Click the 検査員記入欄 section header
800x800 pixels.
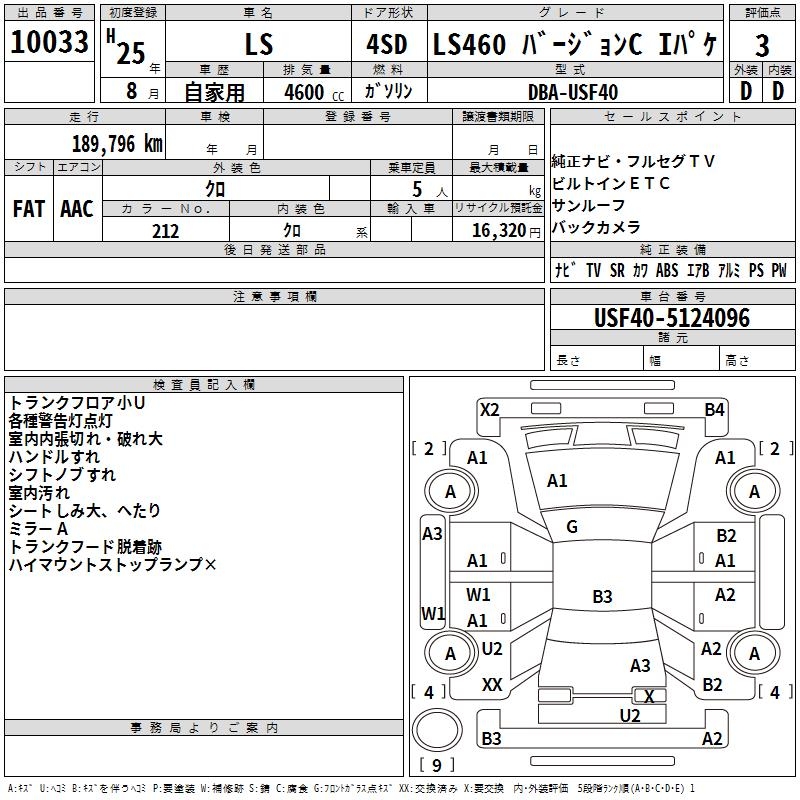coord(204,385)
